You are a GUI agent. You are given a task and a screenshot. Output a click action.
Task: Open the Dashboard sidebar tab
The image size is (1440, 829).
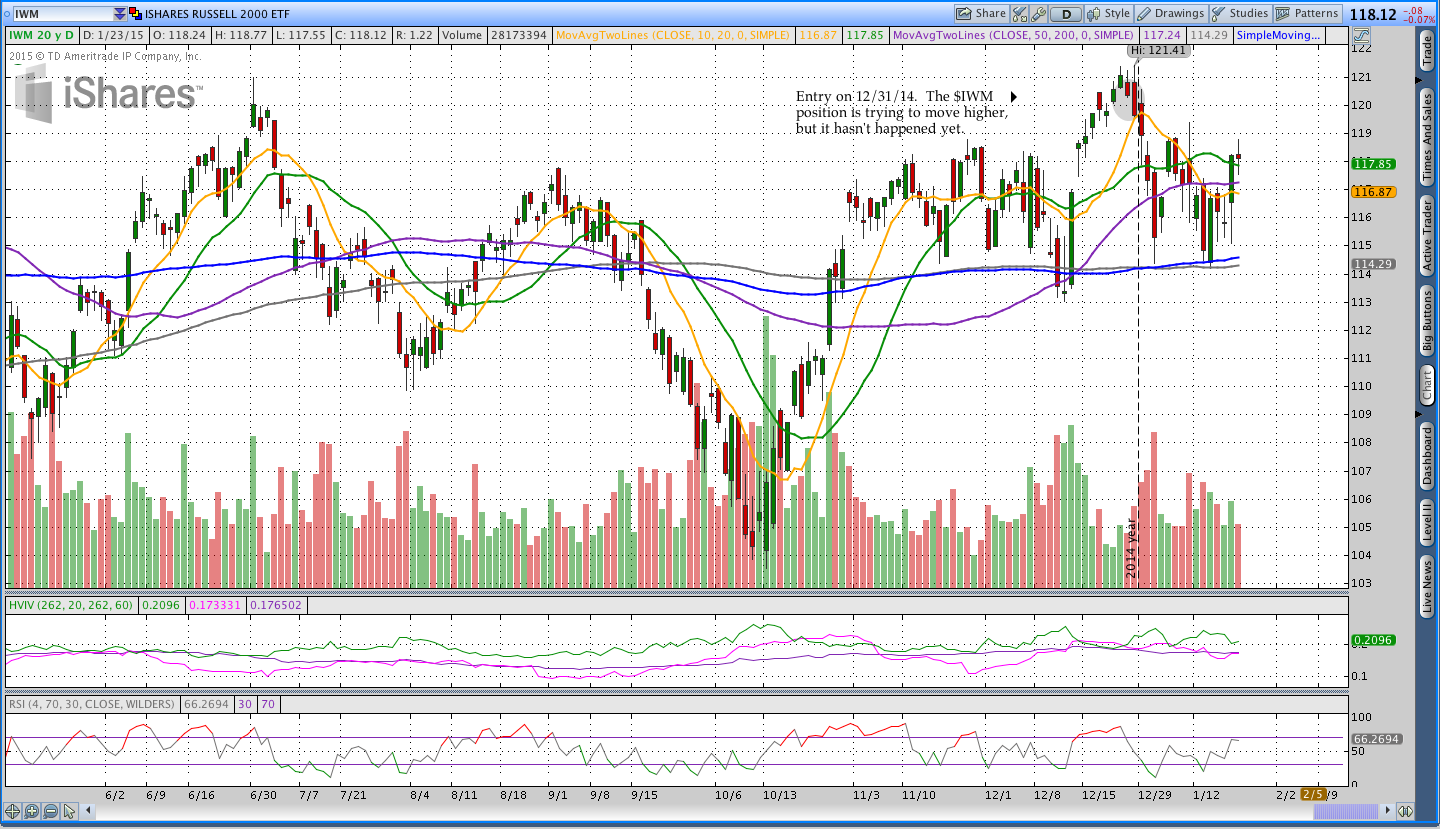click(1427, 456)
